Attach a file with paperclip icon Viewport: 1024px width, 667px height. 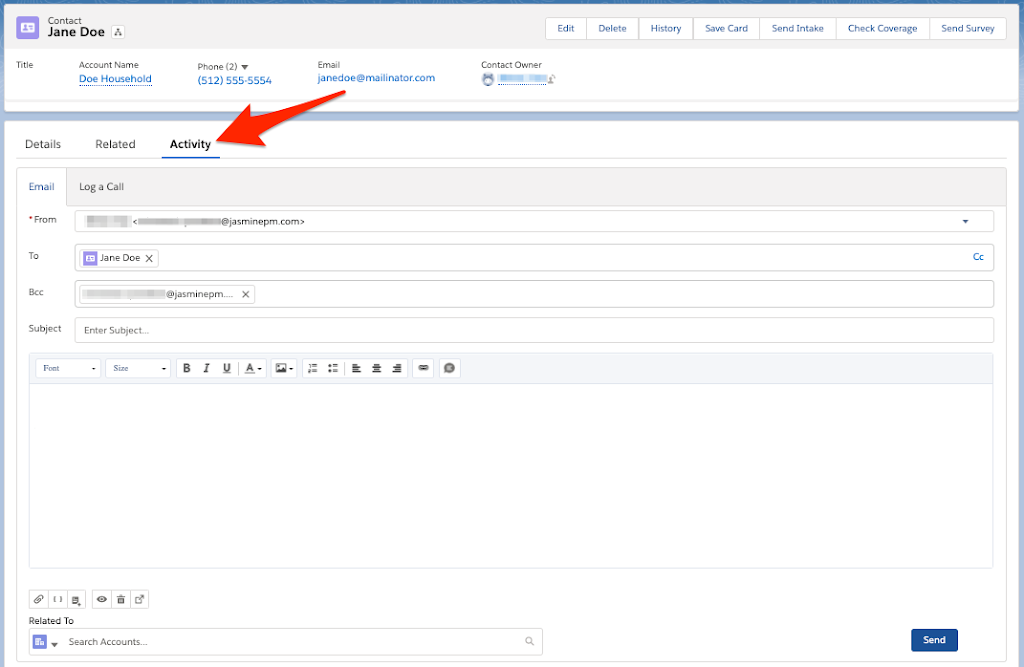(39, 600)
